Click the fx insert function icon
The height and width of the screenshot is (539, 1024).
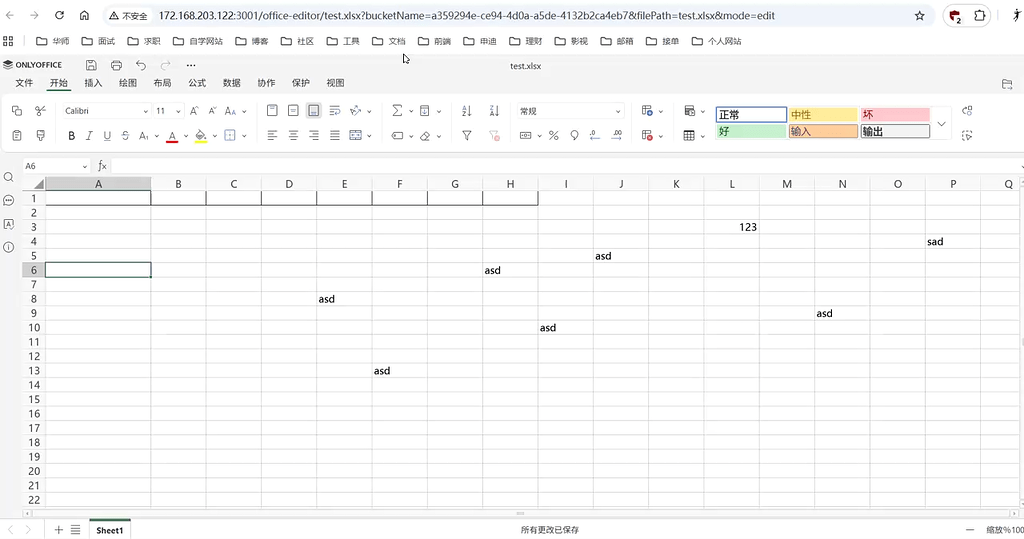[x=102, y=166]
